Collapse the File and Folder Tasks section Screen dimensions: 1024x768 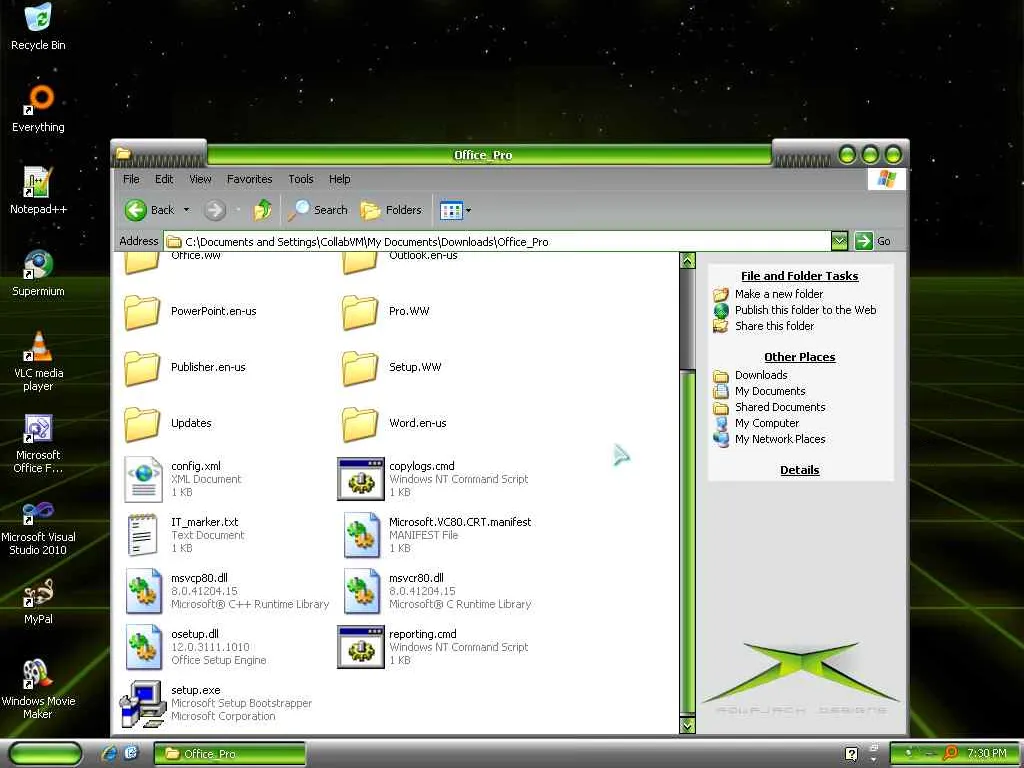click(799, 276)
